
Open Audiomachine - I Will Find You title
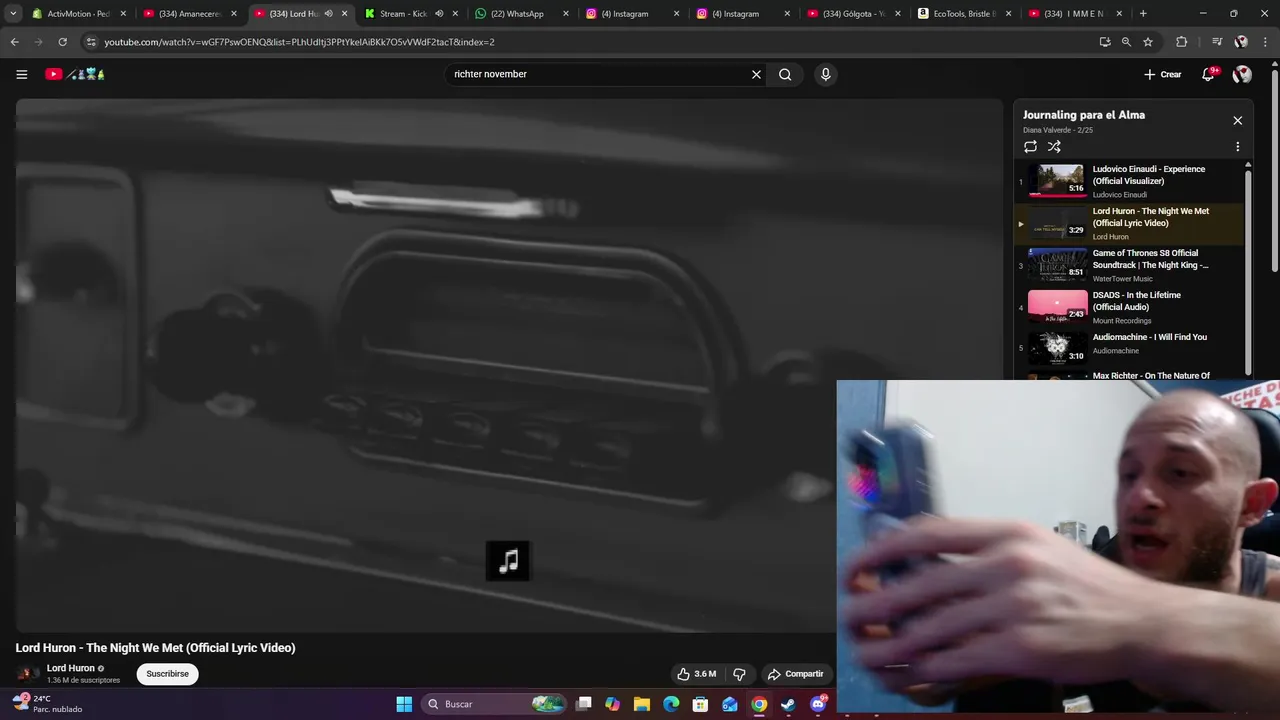point(1149,337)
